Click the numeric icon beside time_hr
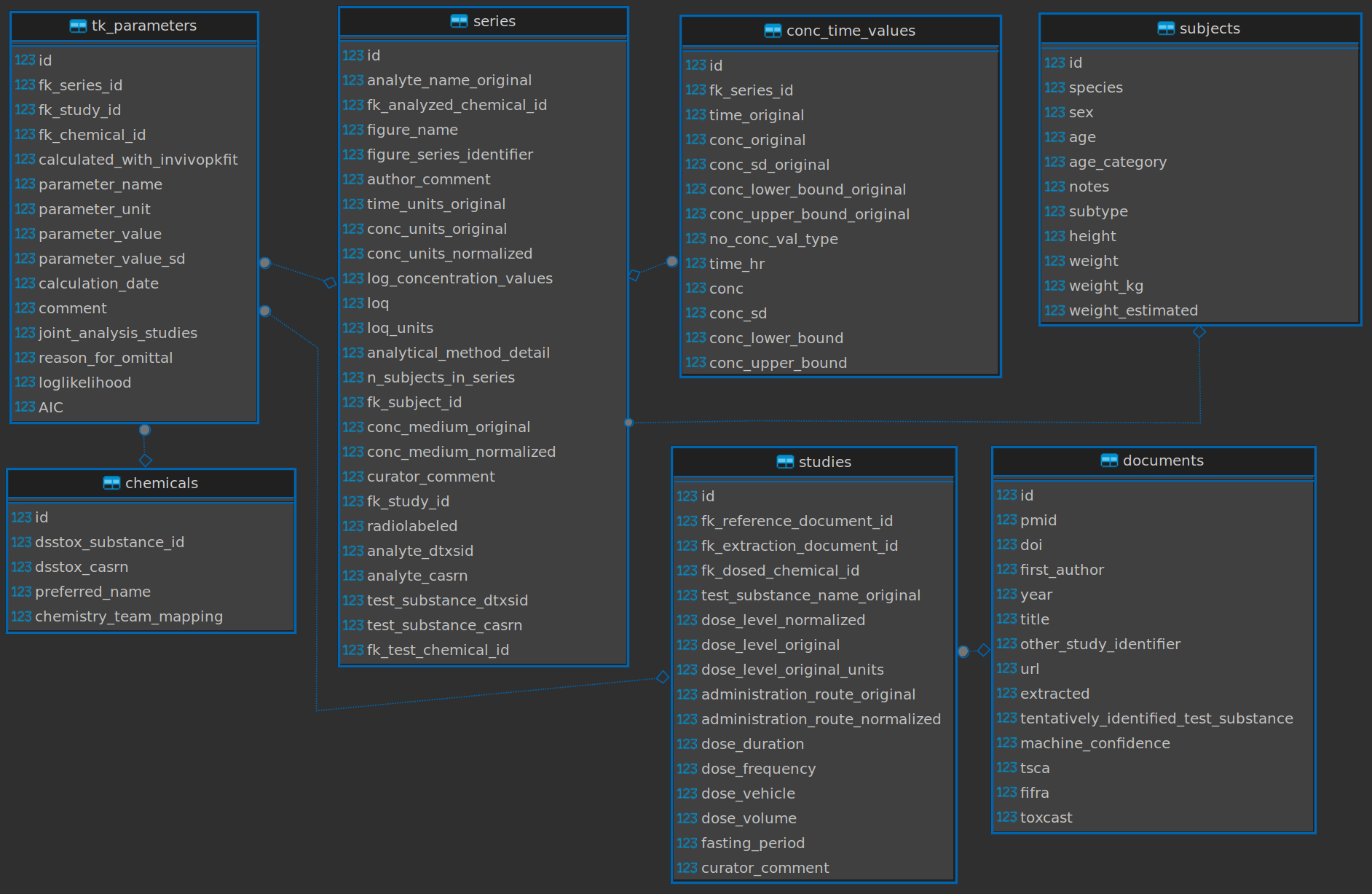Image resolution: width=1372 pixels, height=894 pixels. (x=695, y=264)
